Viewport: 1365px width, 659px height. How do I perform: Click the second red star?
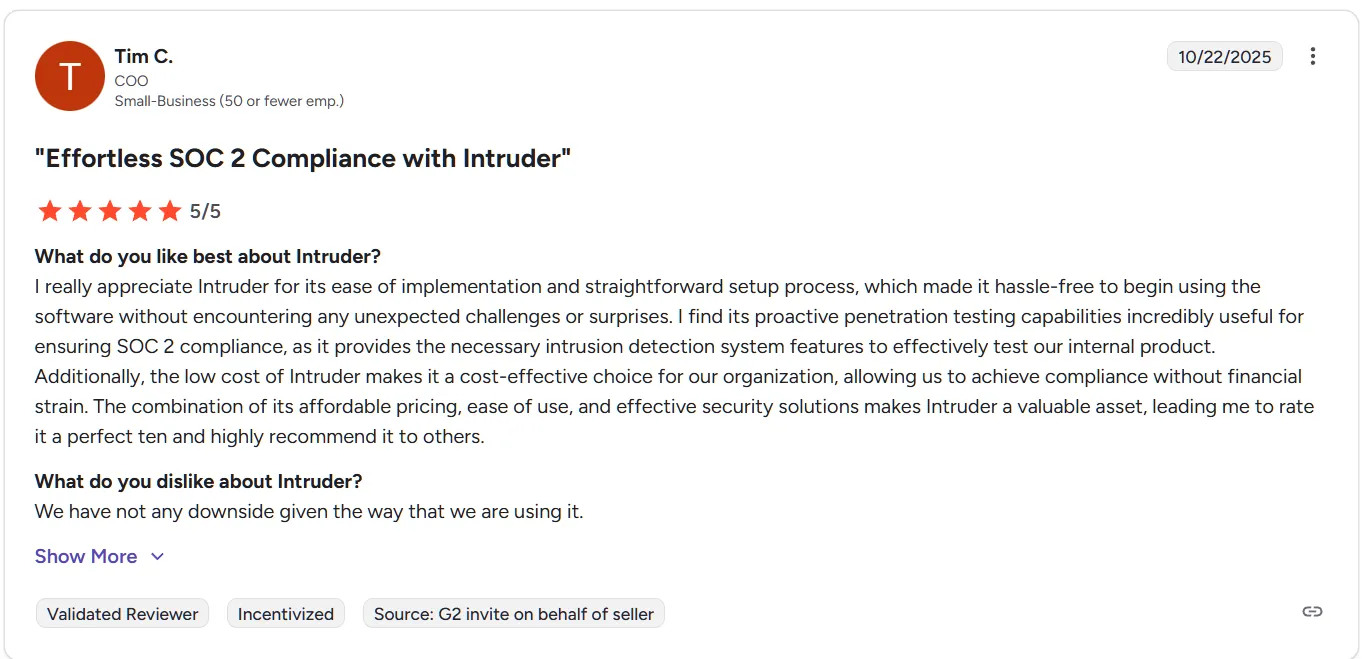[80, 211]
